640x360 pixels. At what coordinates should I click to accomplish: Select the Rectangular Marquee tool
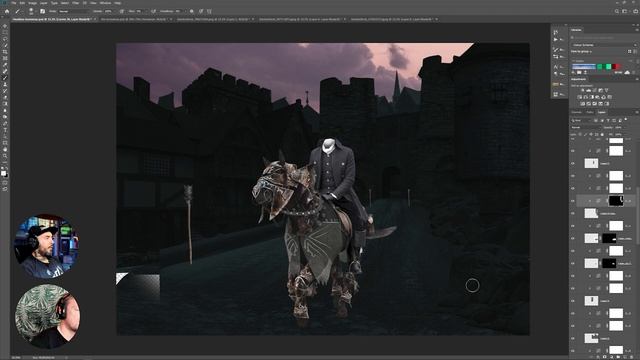click(x=5, y=33)
